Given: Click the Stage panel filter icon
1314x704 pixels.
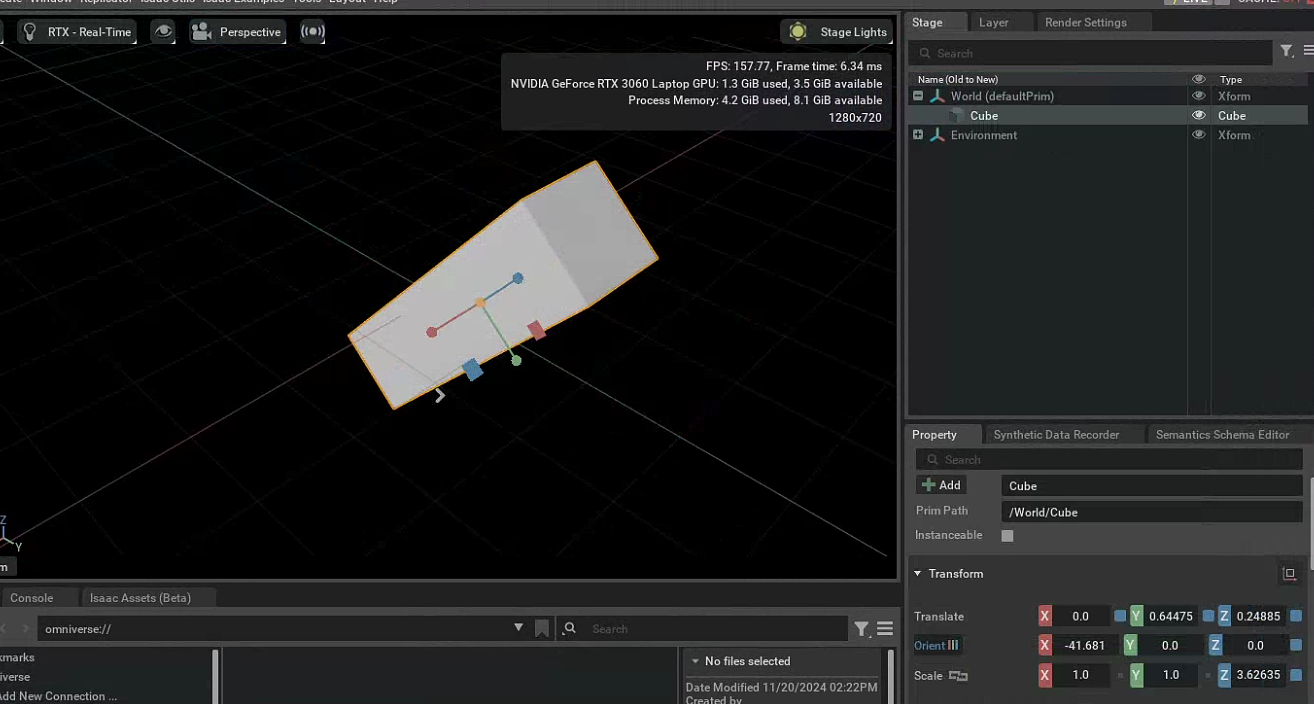Looking at the screenshot, I should coord(1287,51).
